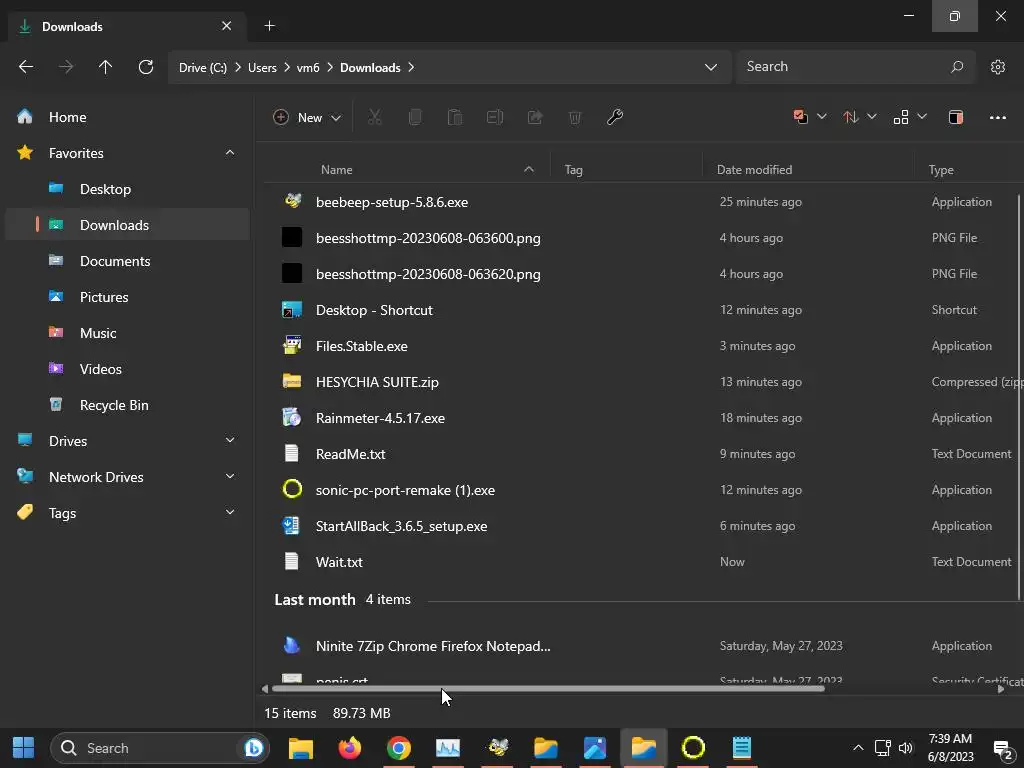Add a new tab with plus
Image resolution: width=1024 pixels, height=768 pixels.
(269, 25)
